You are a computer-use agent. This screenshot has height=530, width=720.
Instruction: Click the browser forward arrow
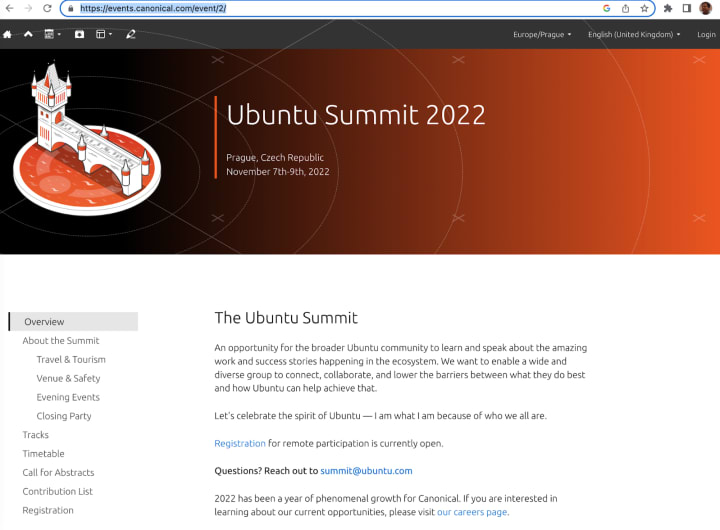tap(28, 8)
